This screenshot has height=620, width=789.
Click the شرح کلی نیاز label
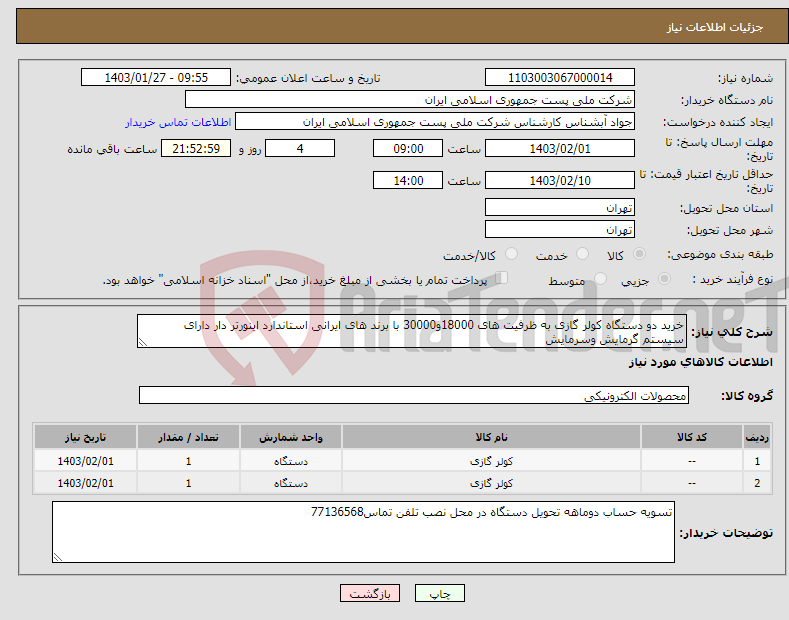click(x=732, y=332)
